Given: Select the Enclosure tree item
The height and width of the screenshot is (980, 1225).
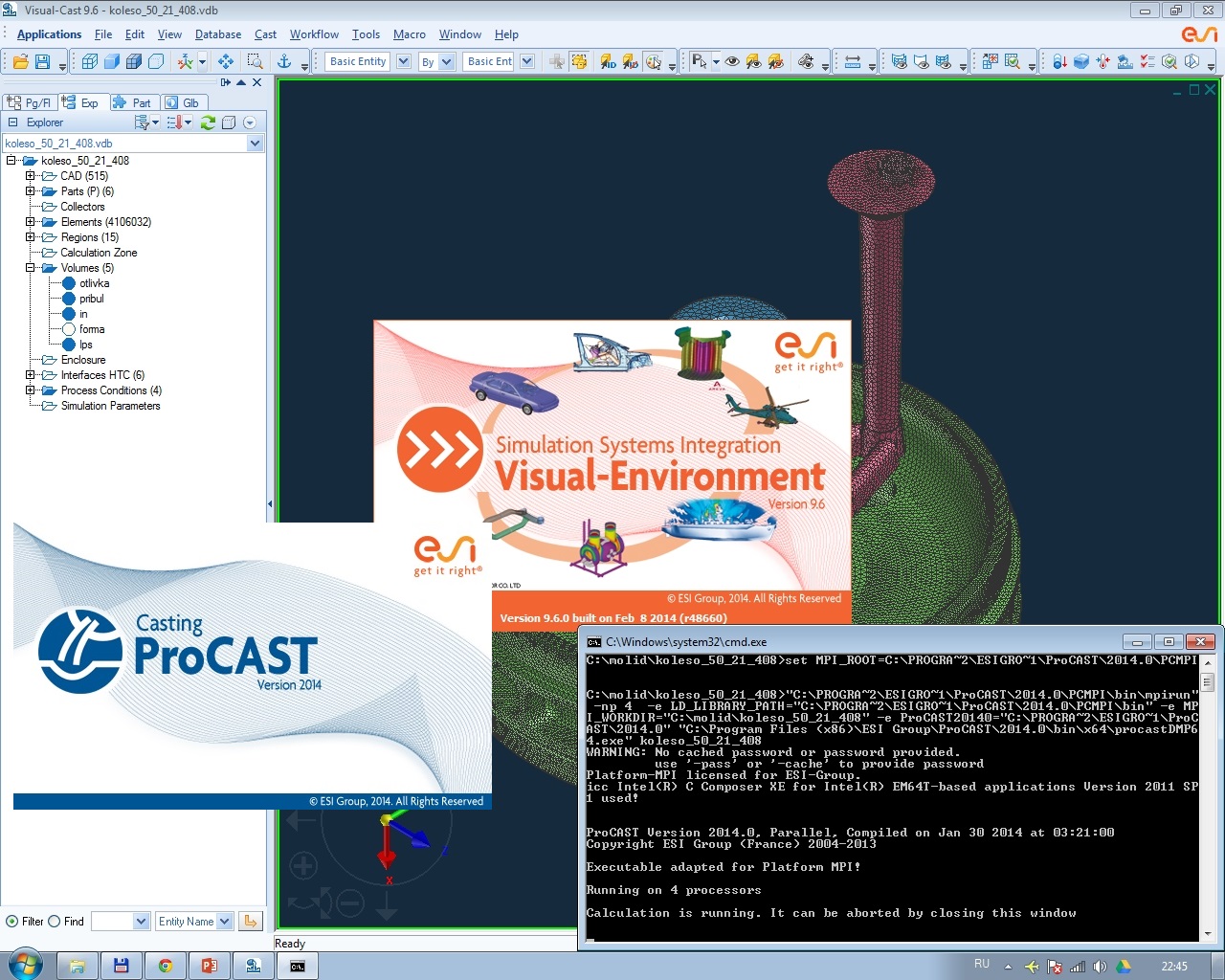Looking at the screenshot, I should (83, 360).
